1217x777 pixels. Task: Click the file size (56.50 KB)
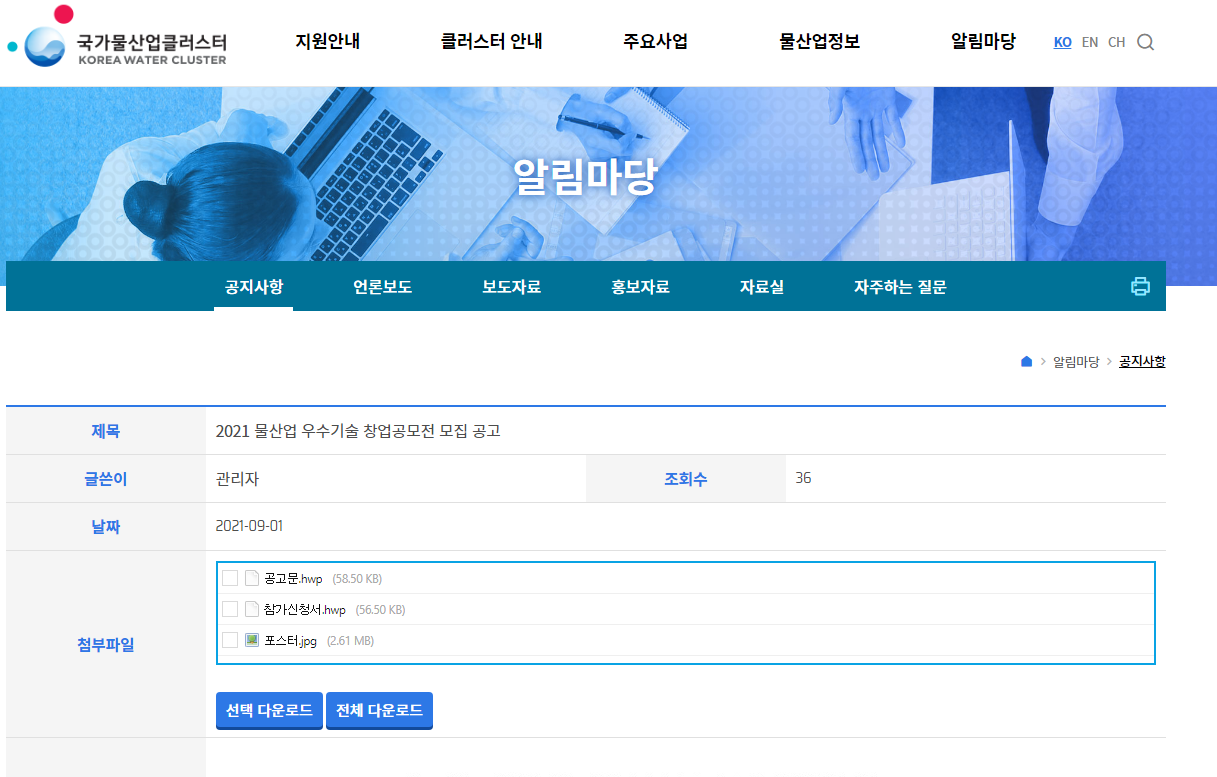tap(380, 610)
